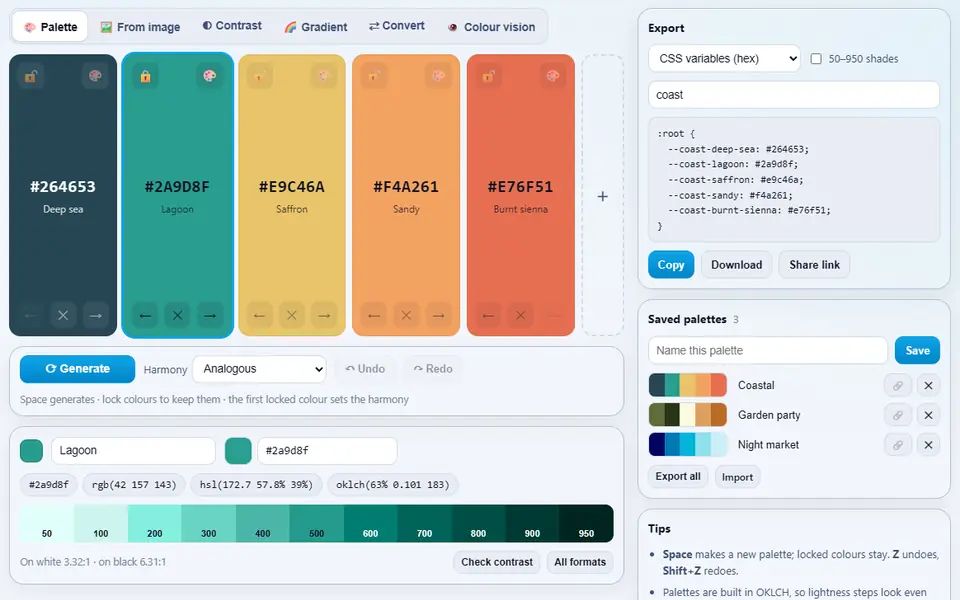960x600 pixels.
Task: Save the current palette
Action: pos(917,350)
